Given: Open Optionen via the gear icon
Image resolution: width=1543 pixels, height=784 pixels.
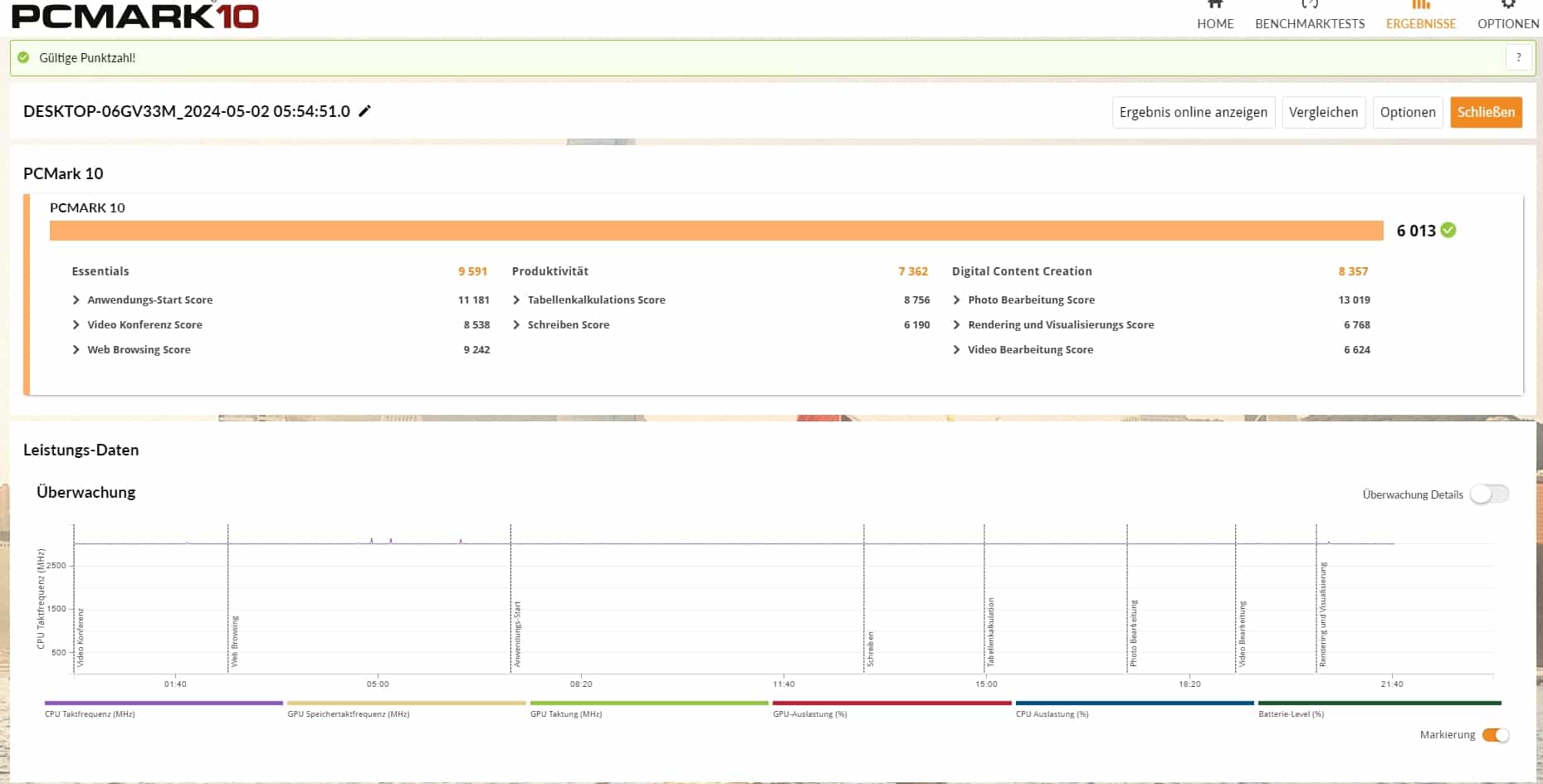Looking at the screenshot, I should click(1508, 4).
